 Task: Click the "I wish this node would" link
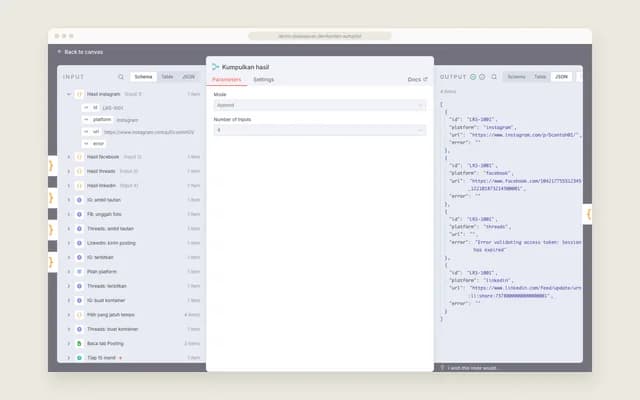(x=472, y=368)
